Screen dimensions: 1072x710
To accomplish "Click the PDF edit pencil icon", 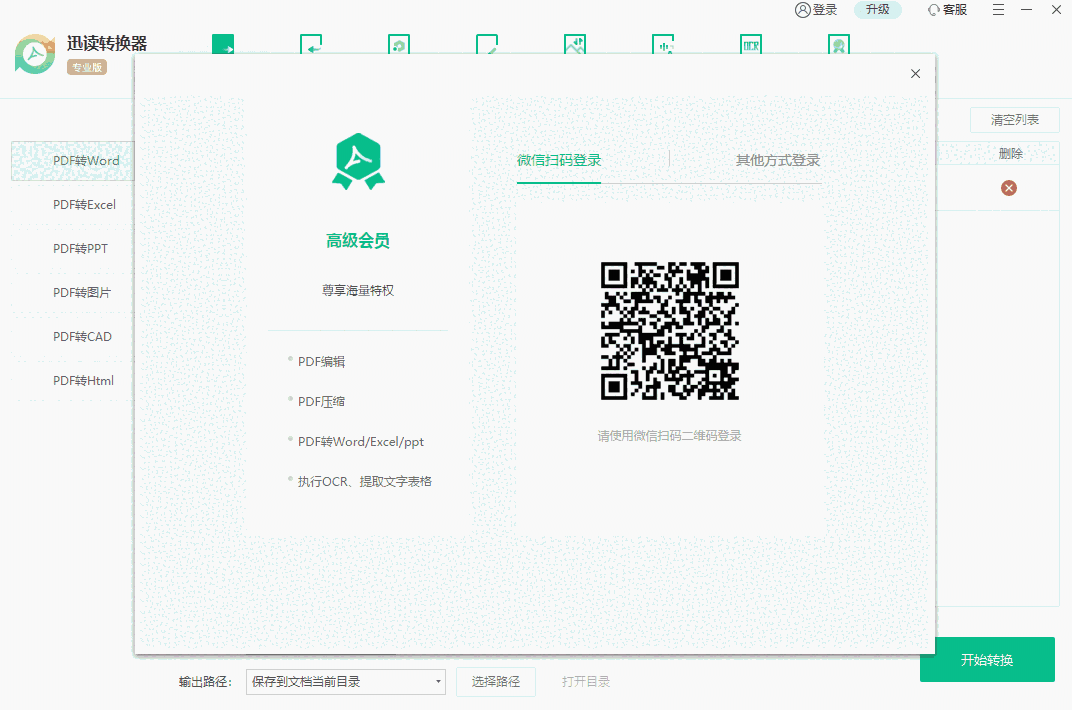I will point(487,45).
